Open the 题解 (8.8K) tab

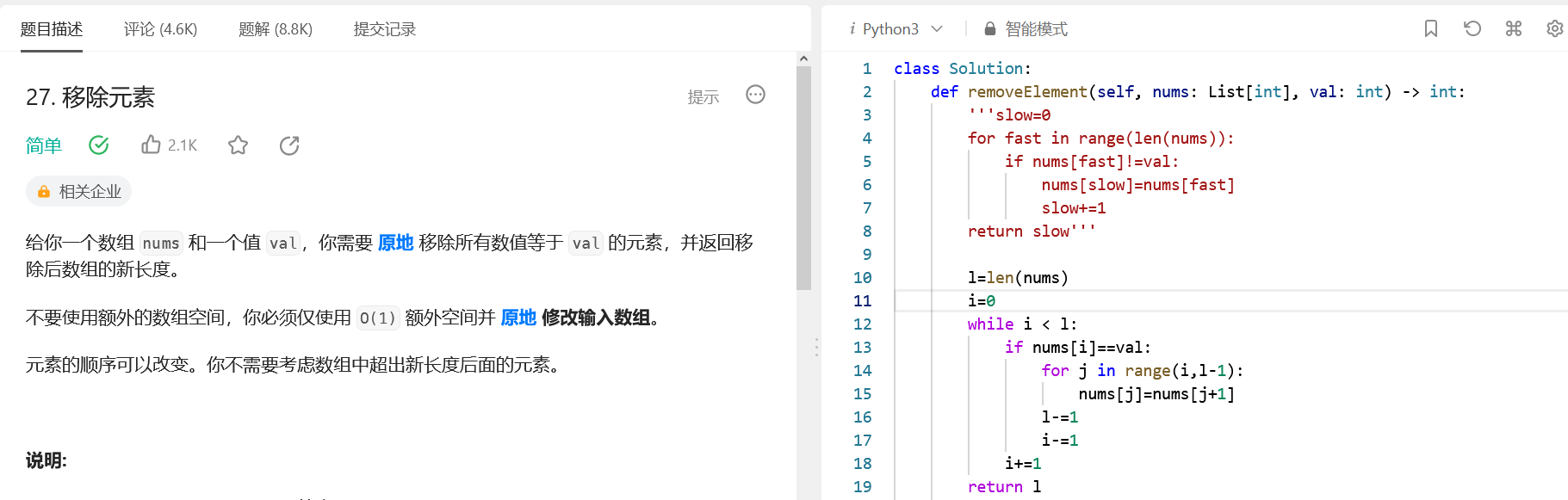pyautogui.click(x=276, y=29)
